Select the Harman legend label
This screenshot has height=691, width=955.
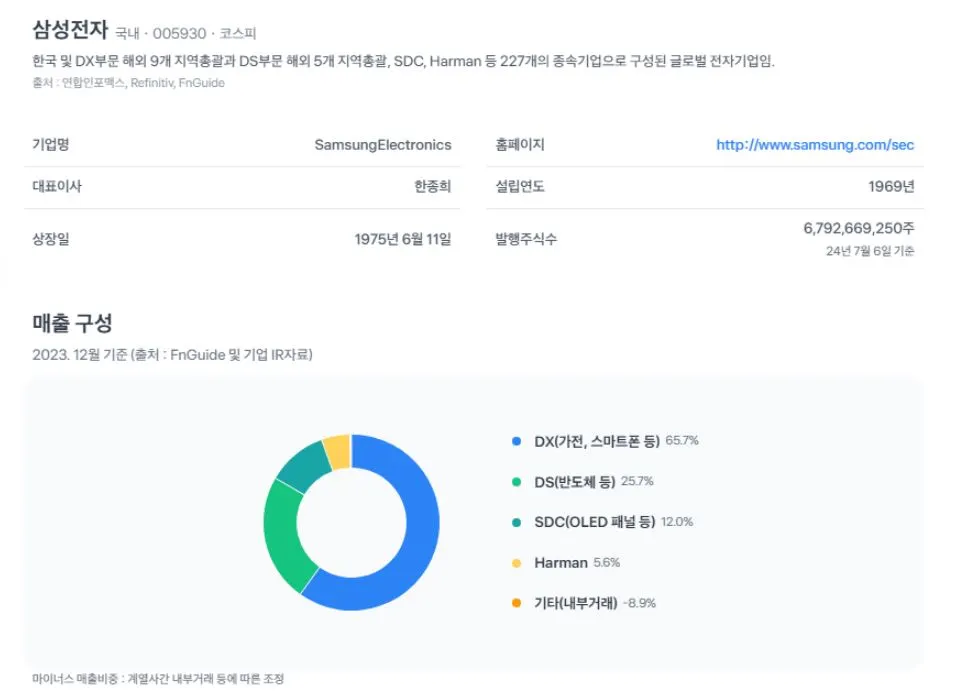tap(561, 563)
